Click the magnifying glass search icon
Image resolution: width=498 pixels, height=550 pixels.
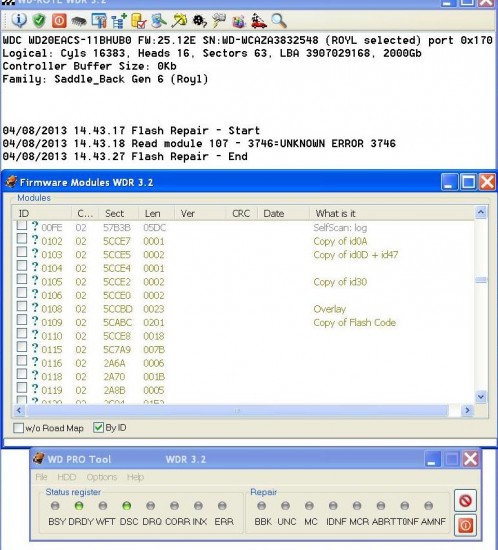pyautogui.click(x=279, y=21)
